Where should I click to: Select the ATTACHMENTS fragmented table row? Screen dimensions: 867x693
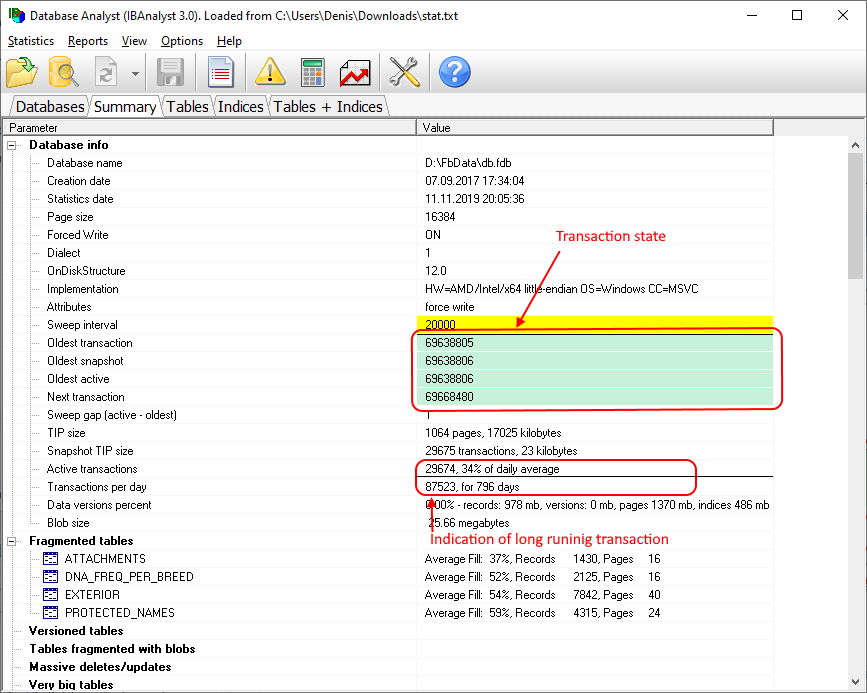coord(104,559)
